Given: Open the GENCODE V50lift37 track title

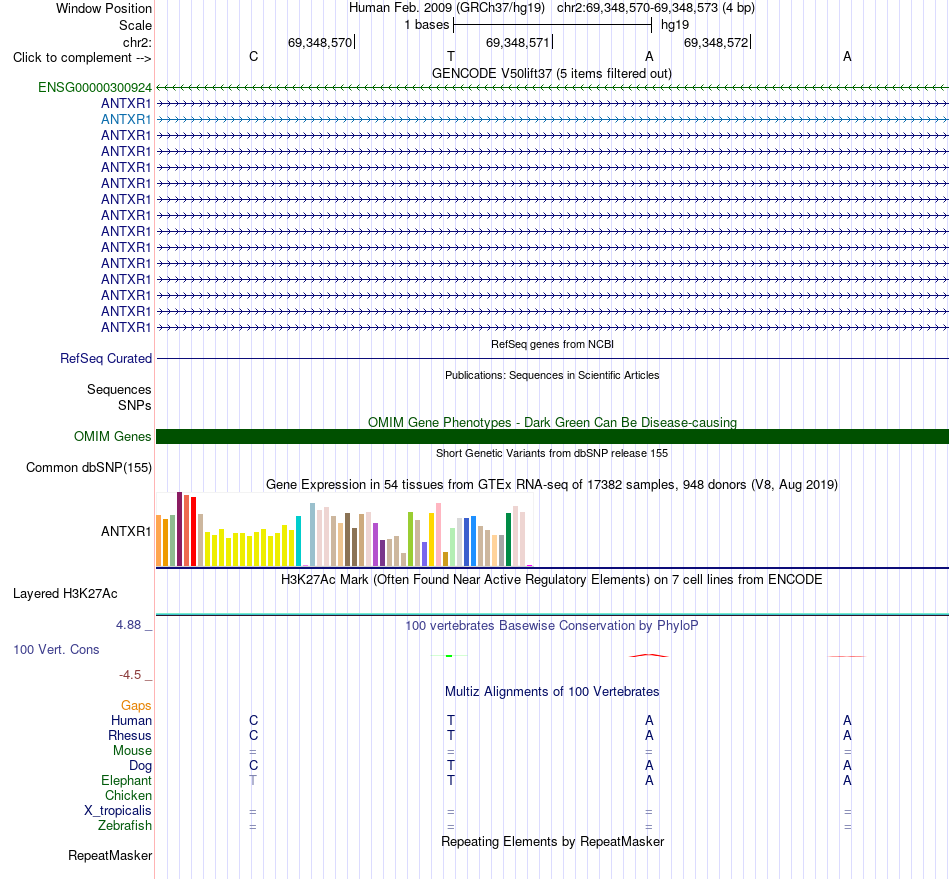Looking at the screenshot, I should pyautogui.click(x=551, y=73).
